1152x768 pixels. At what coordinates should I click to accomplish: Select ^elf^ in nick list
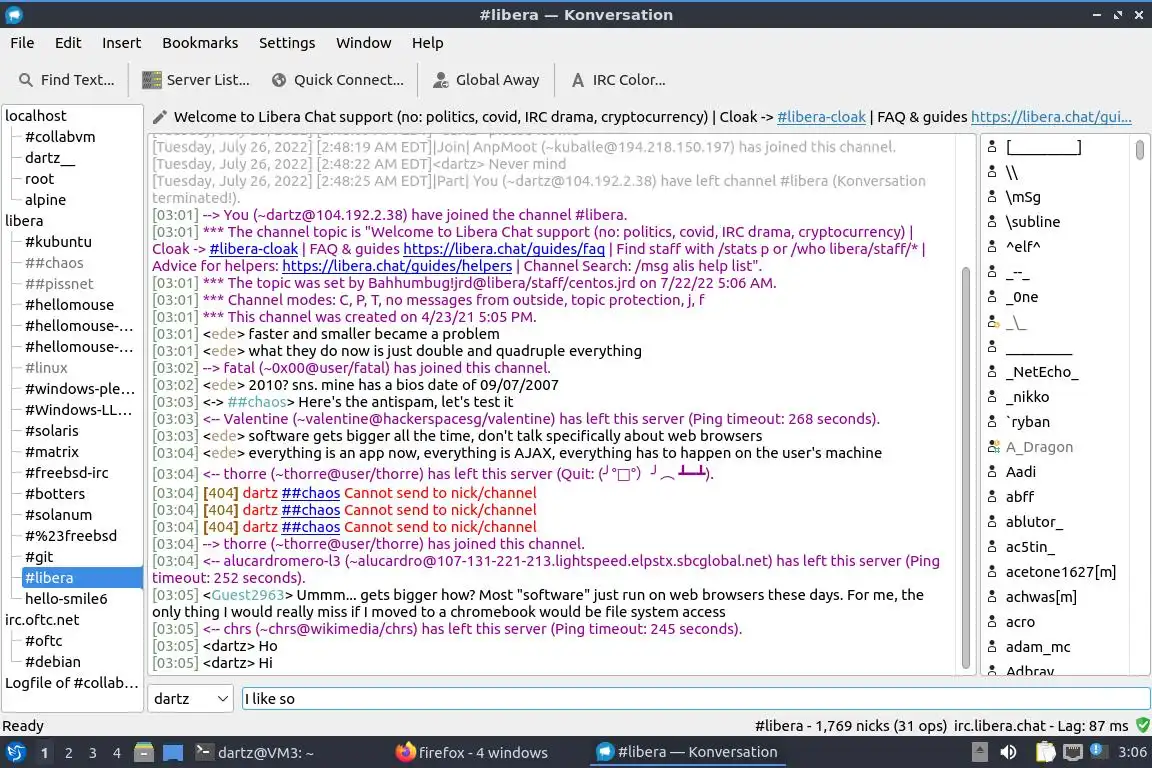(1023, 247)
